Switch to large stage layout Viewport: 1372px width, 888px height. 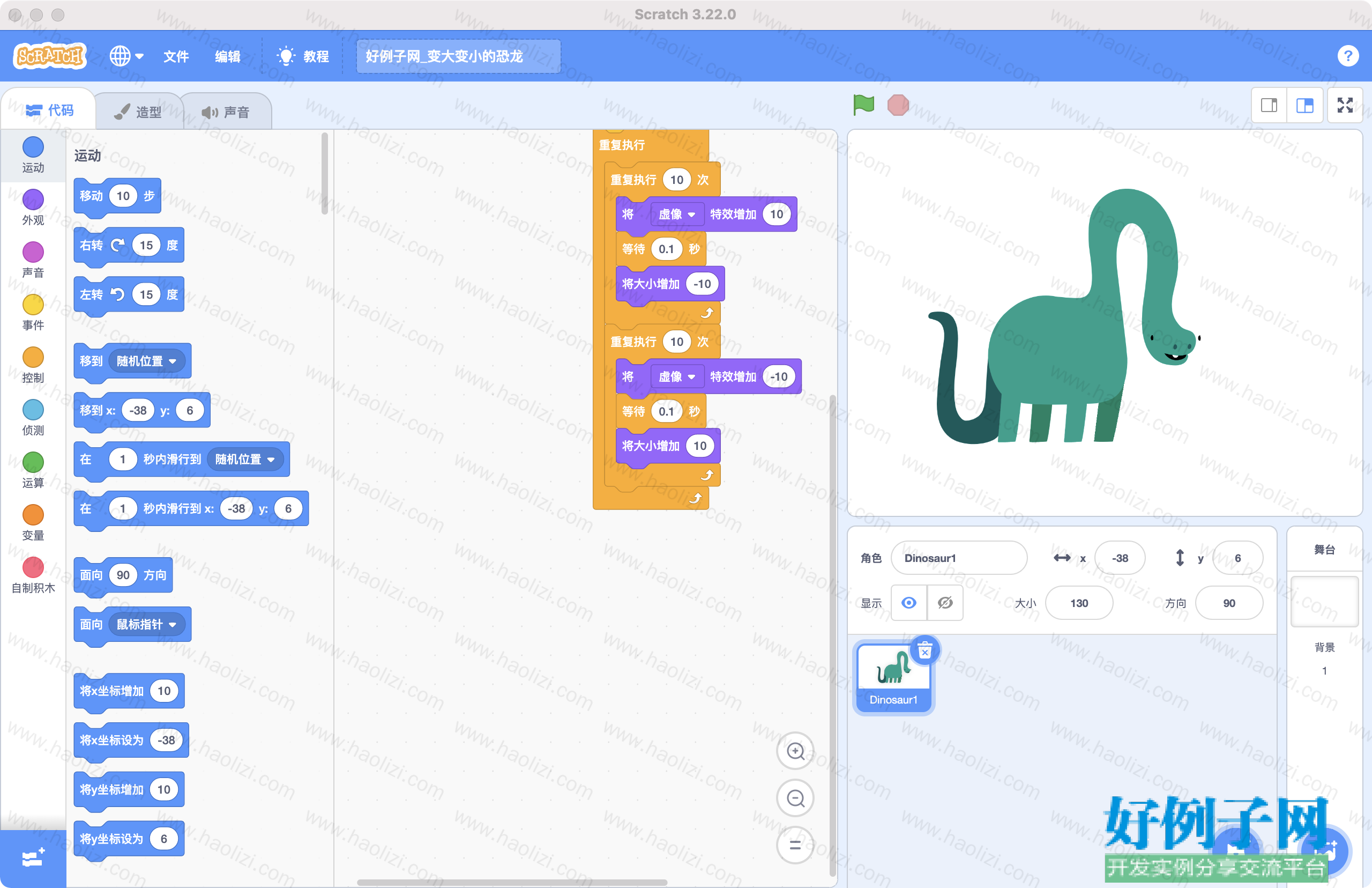(1304, 105)
